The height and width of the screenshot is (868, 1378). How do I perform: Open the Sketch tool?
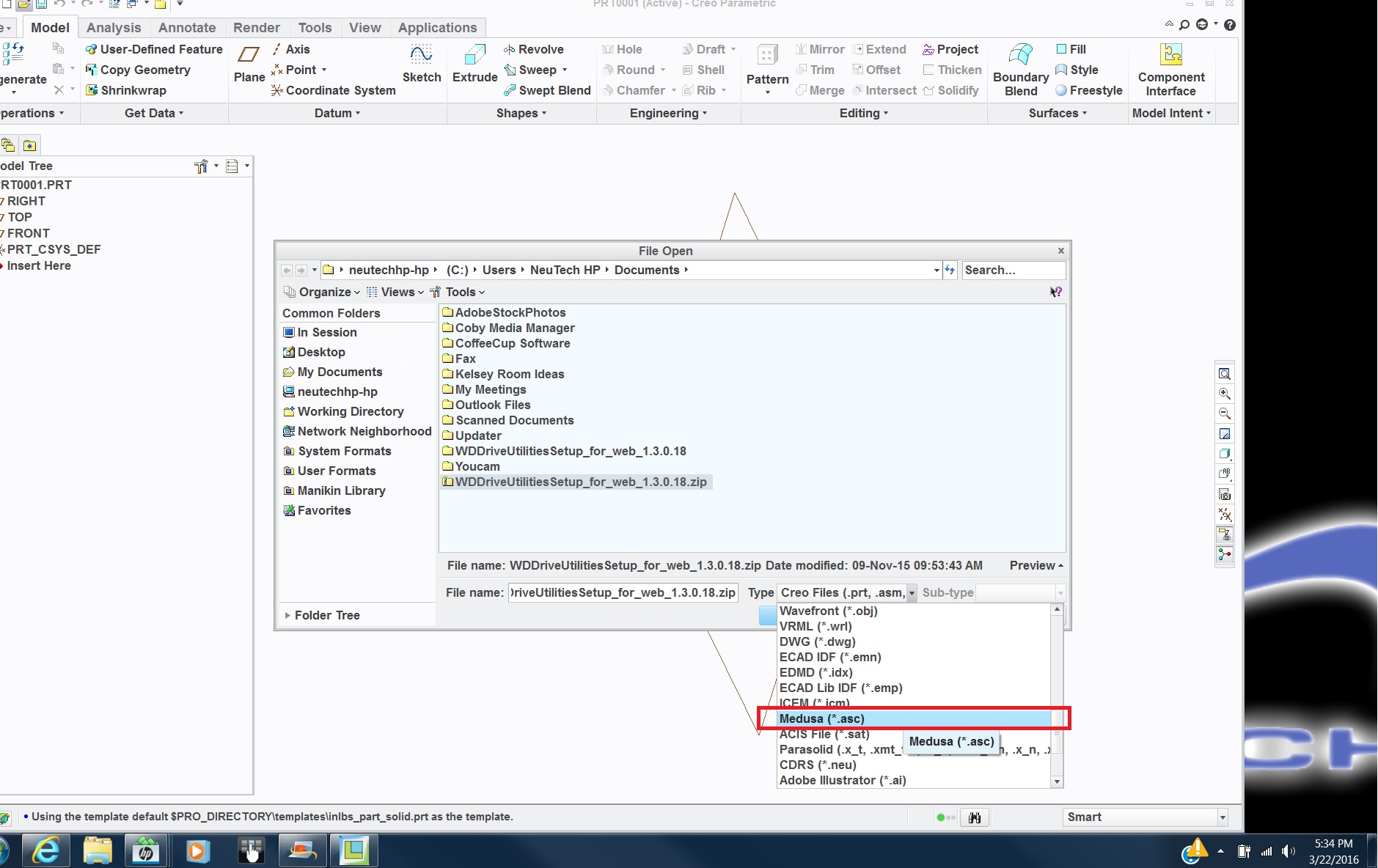(422, 64)
